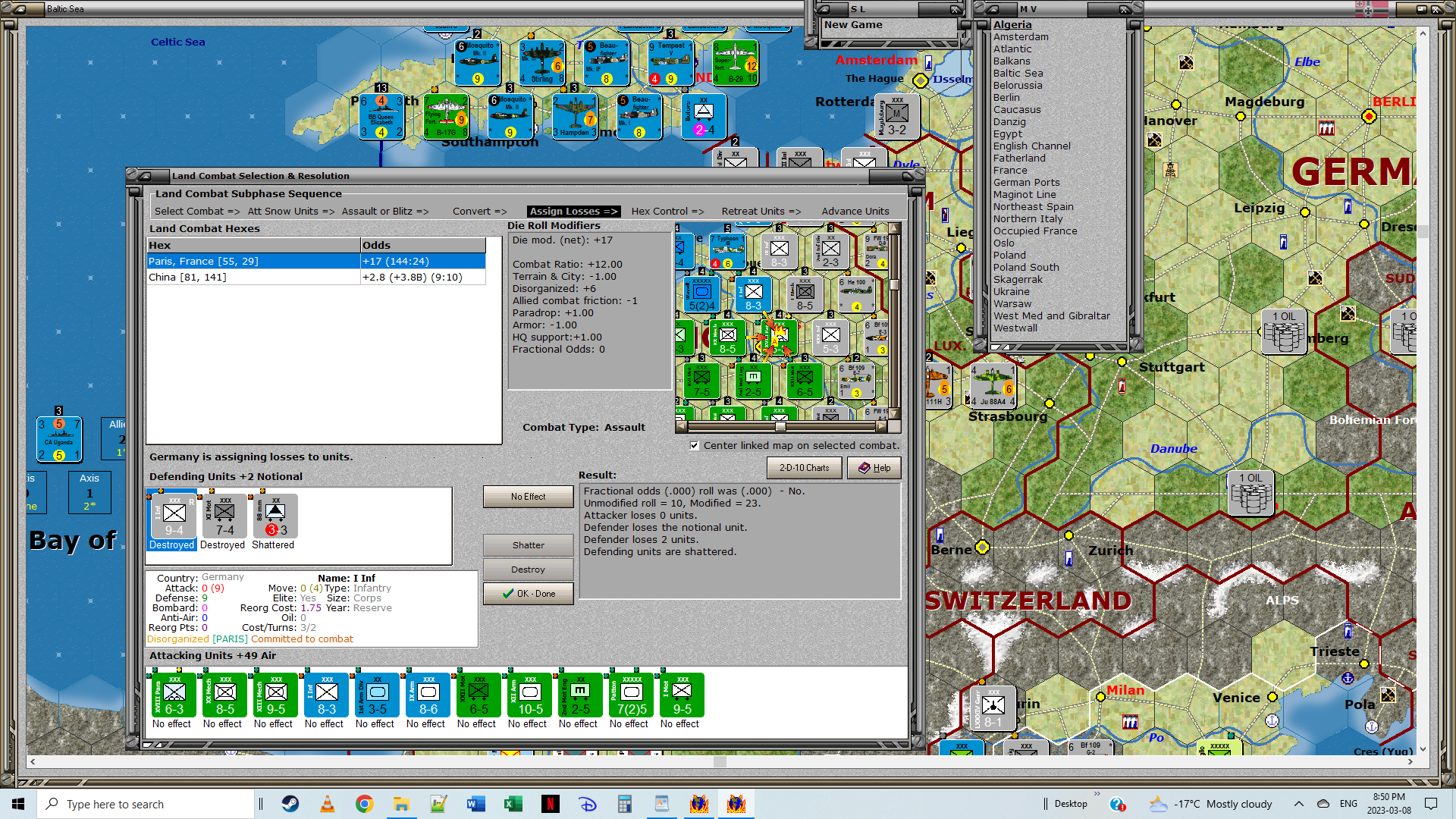1456x819 pixels.
Task: Open the 2D-10 Charts
Action: (804, 468)
